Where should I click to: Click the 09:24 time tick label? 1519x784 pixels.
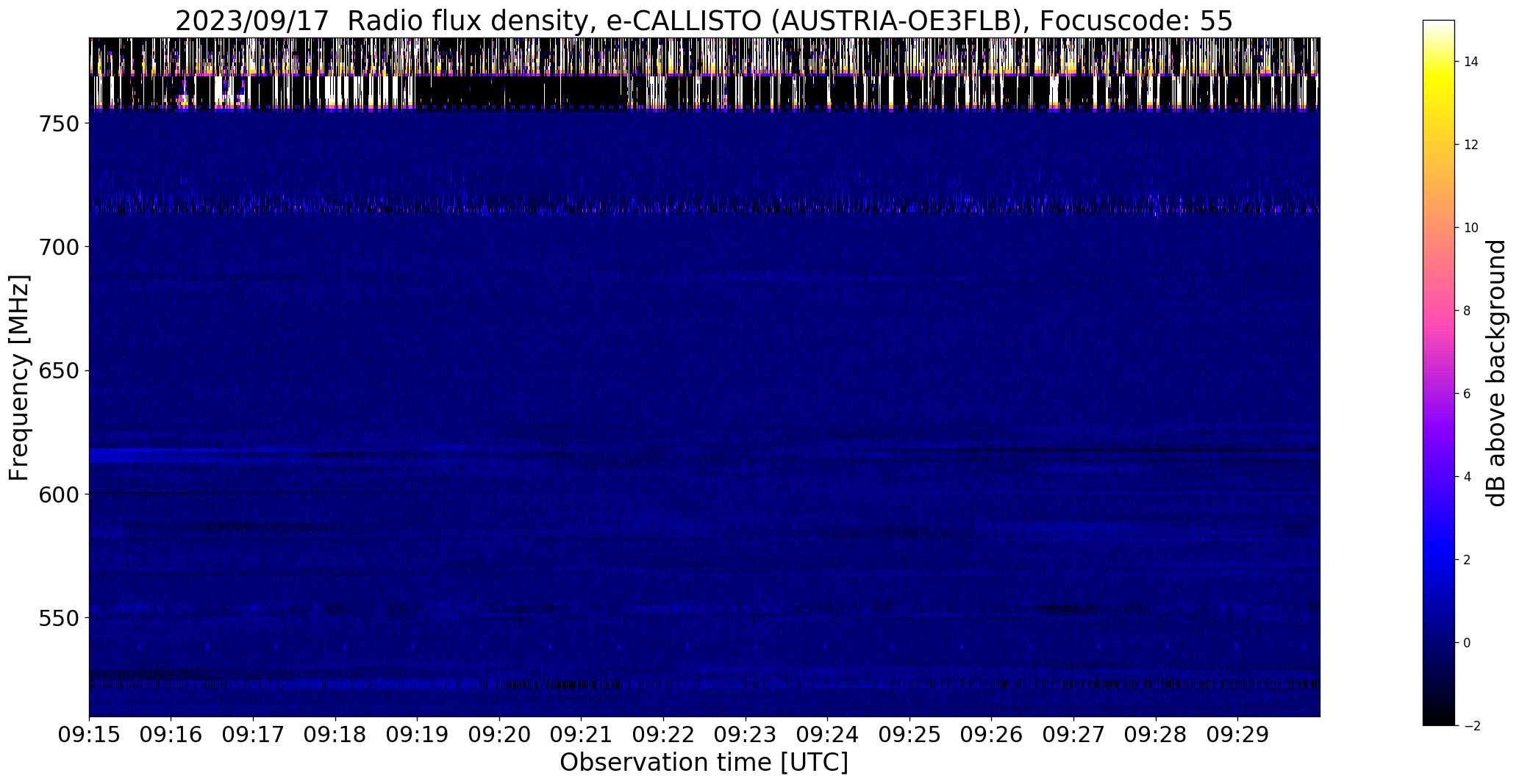[828, 736]
